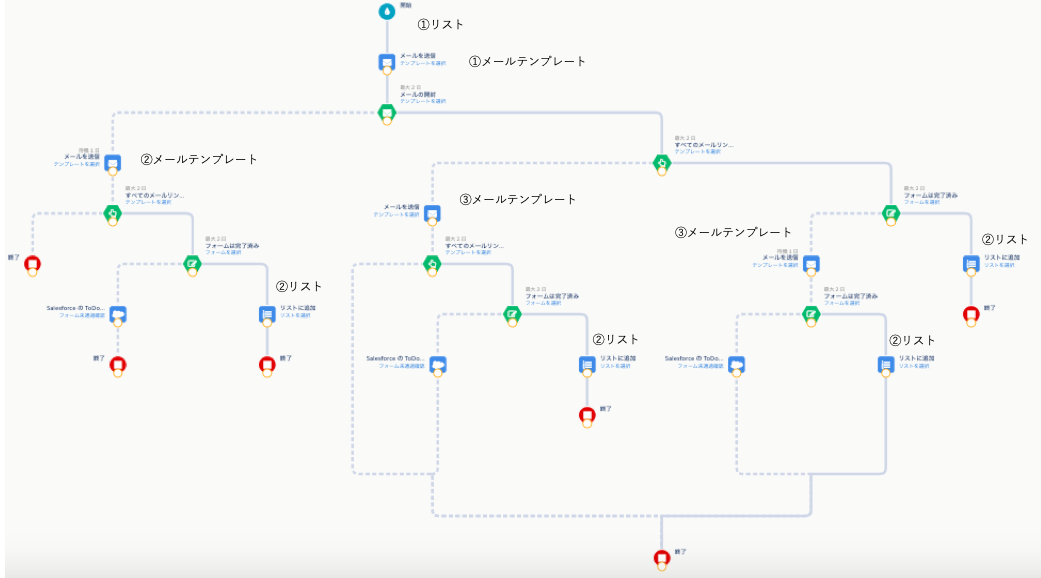Click add-step circle under first Send Email node

387,70
